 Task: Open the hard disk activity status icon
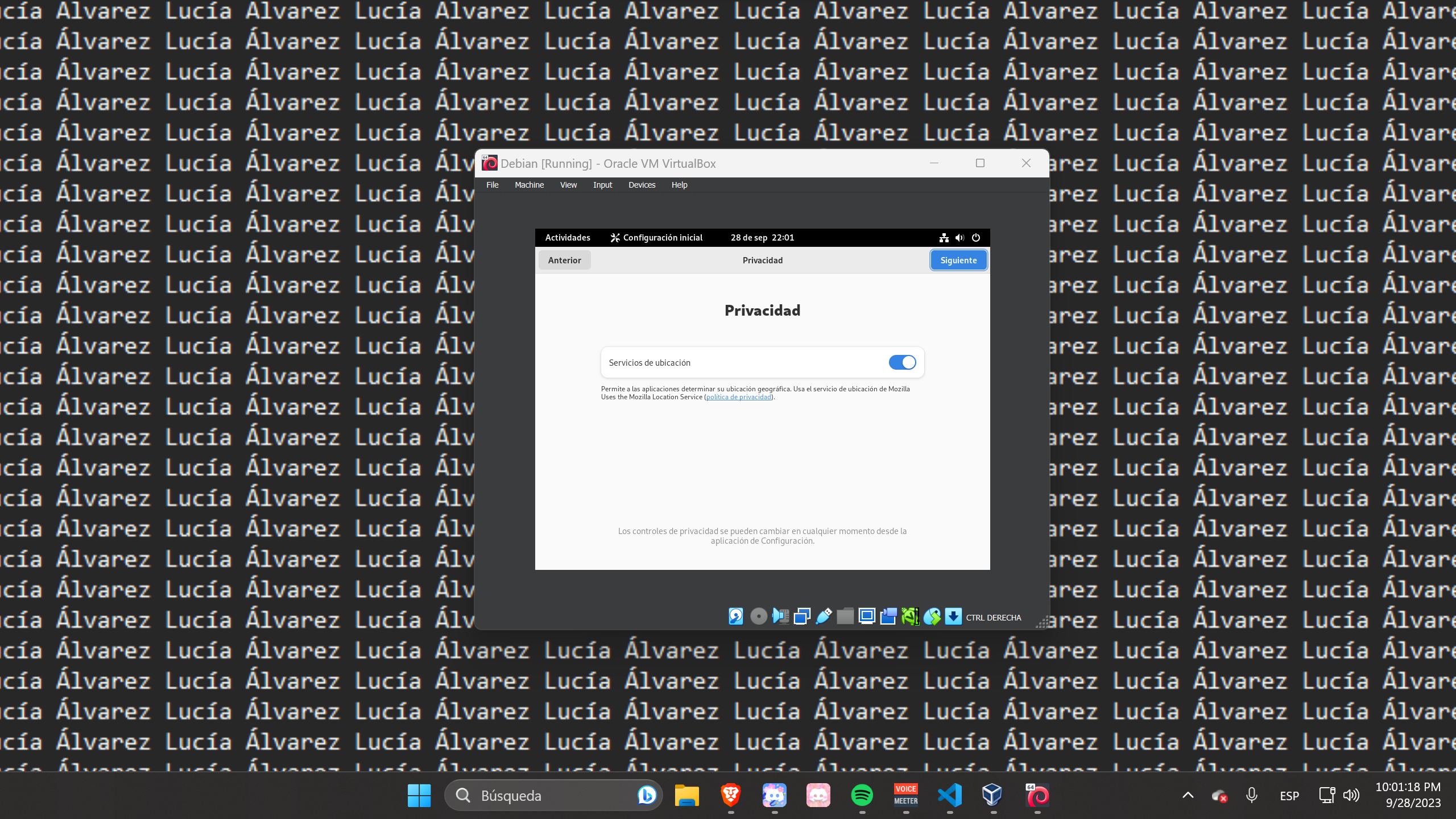(x=736, y=617)
